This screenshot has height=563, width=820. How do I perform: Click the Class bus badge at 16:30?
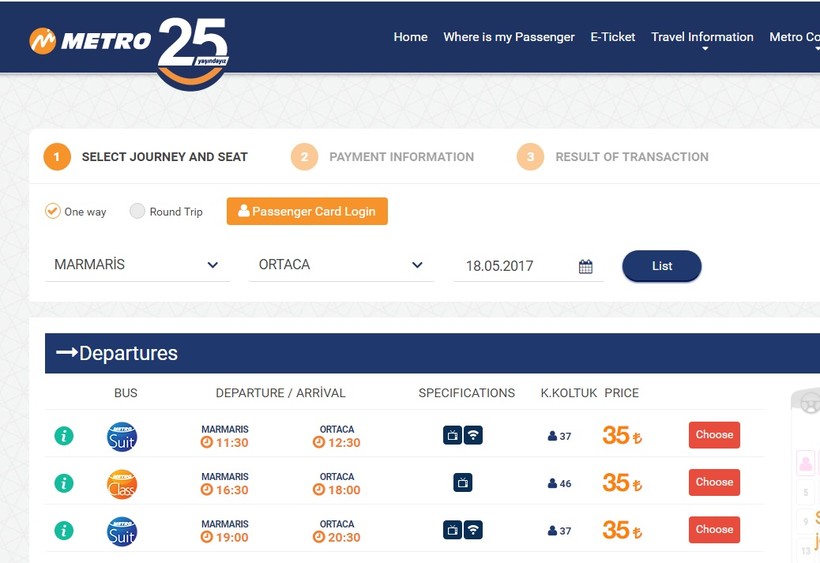[x=122, y=484]
